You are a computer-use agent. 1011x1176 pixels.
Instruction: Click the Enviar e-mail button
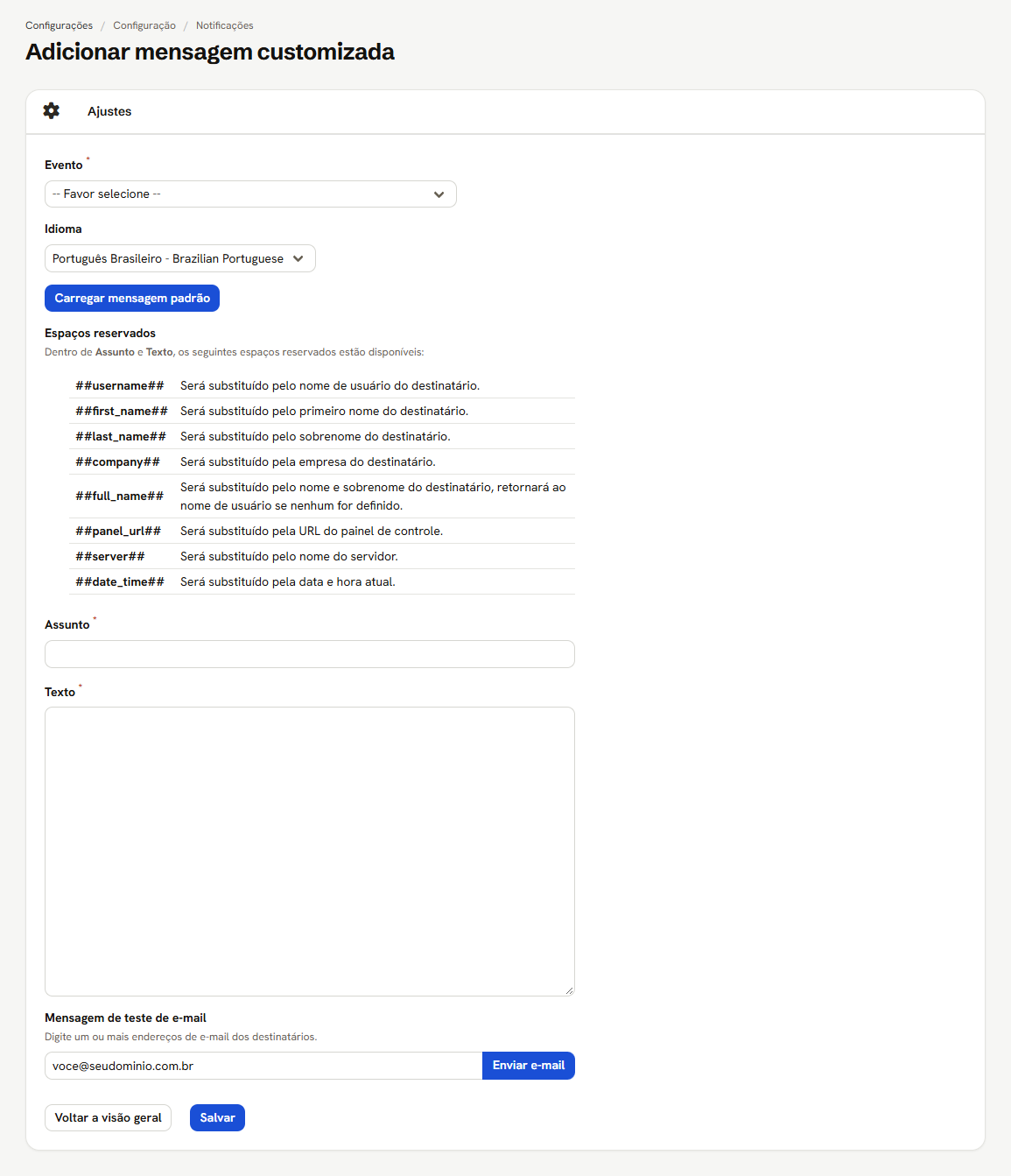pos(529,1066)
